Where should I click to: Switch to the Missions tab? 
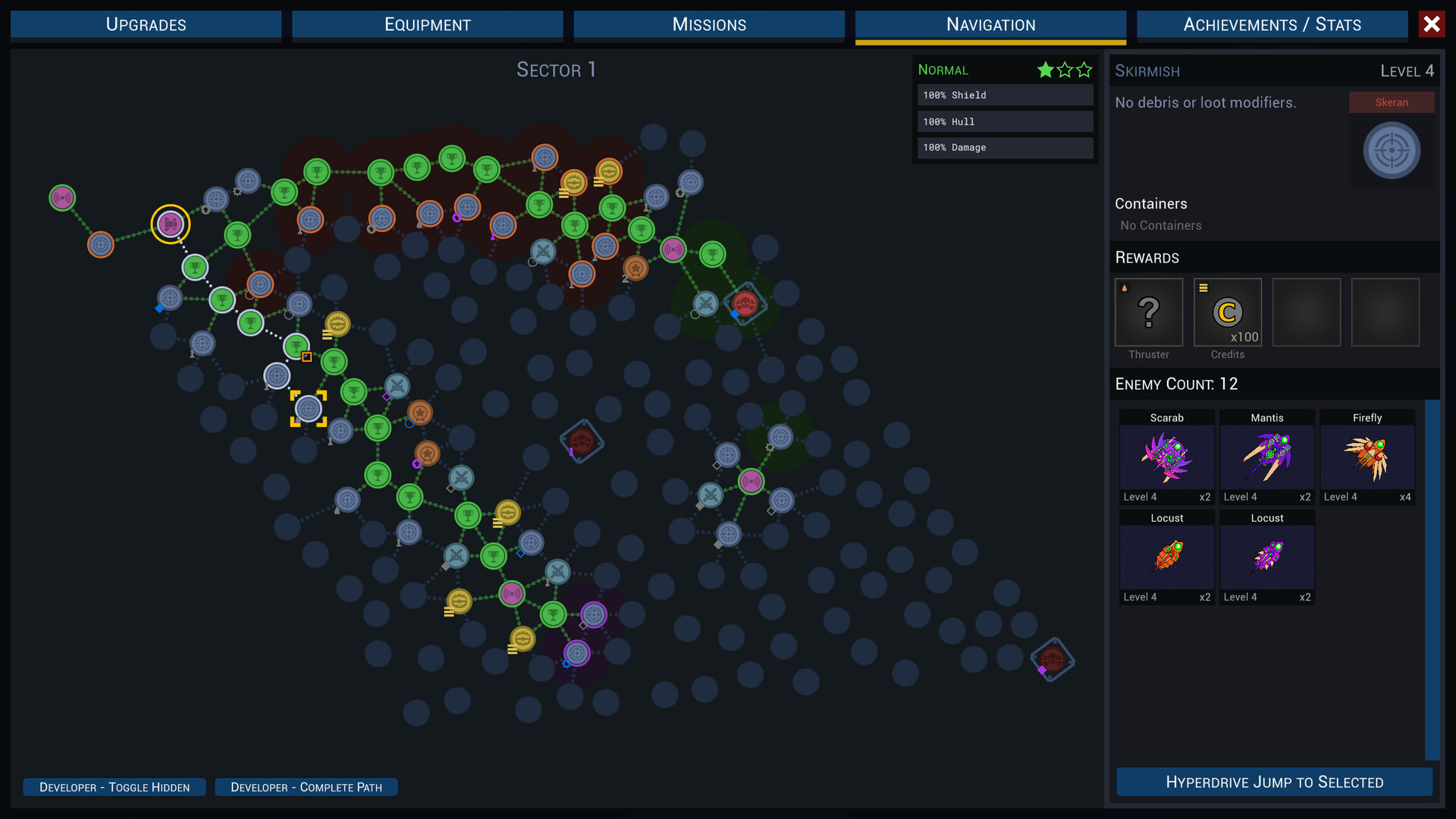click(709, 24)
